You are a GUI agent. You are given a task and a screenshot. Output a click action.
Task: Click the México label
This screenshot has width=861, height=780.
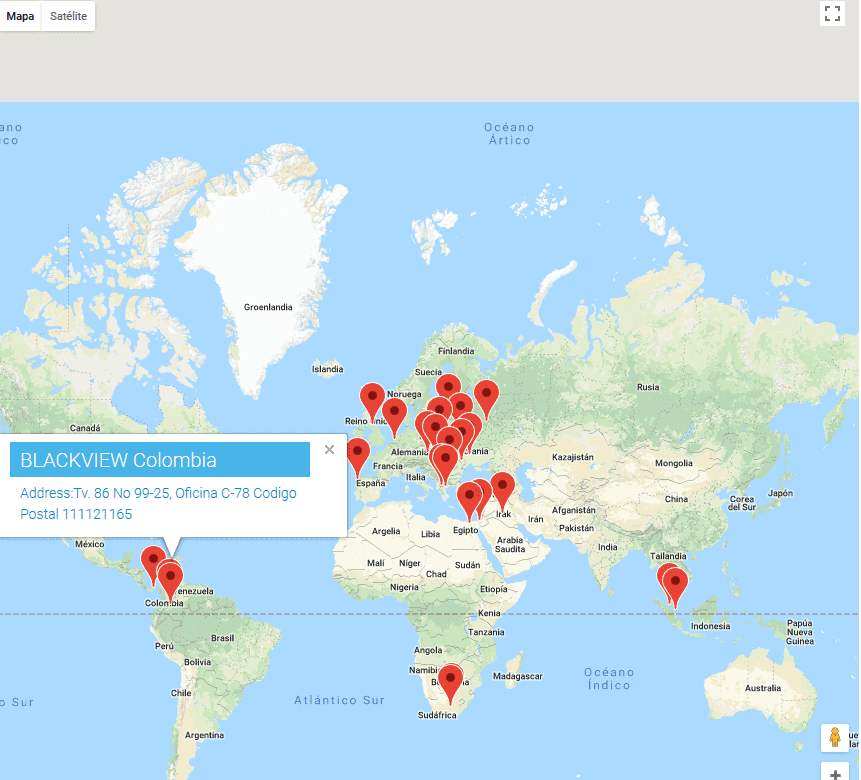pyautogui.click(x=90, y=544)
